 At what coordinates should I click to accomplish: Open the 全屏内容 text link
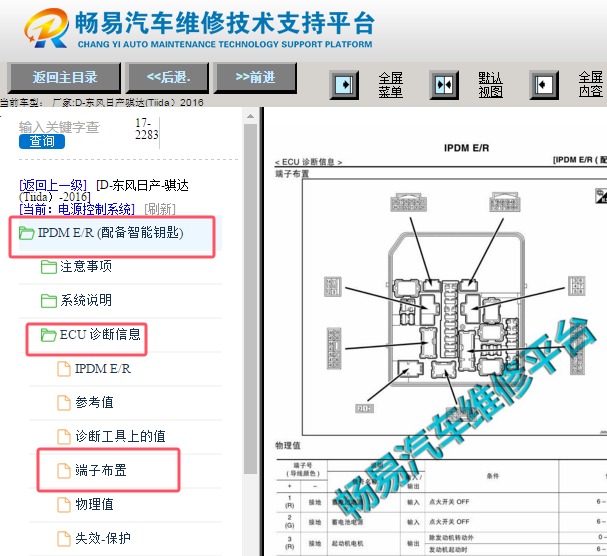coord(590,84)
